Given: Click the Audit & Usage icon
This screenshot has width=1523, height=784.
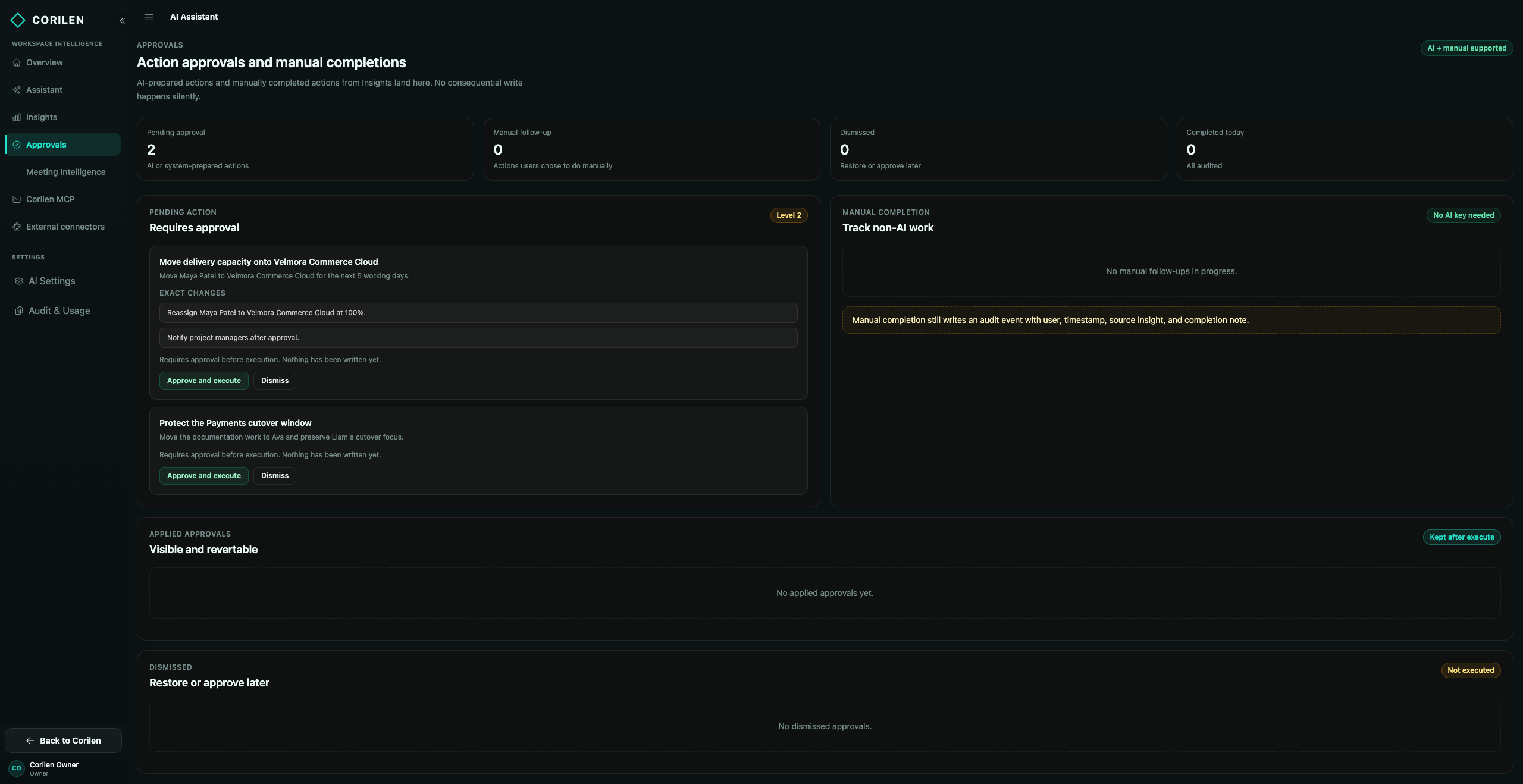Looking at the screenshot, I should pyautogui.click(x=19, y=311).
